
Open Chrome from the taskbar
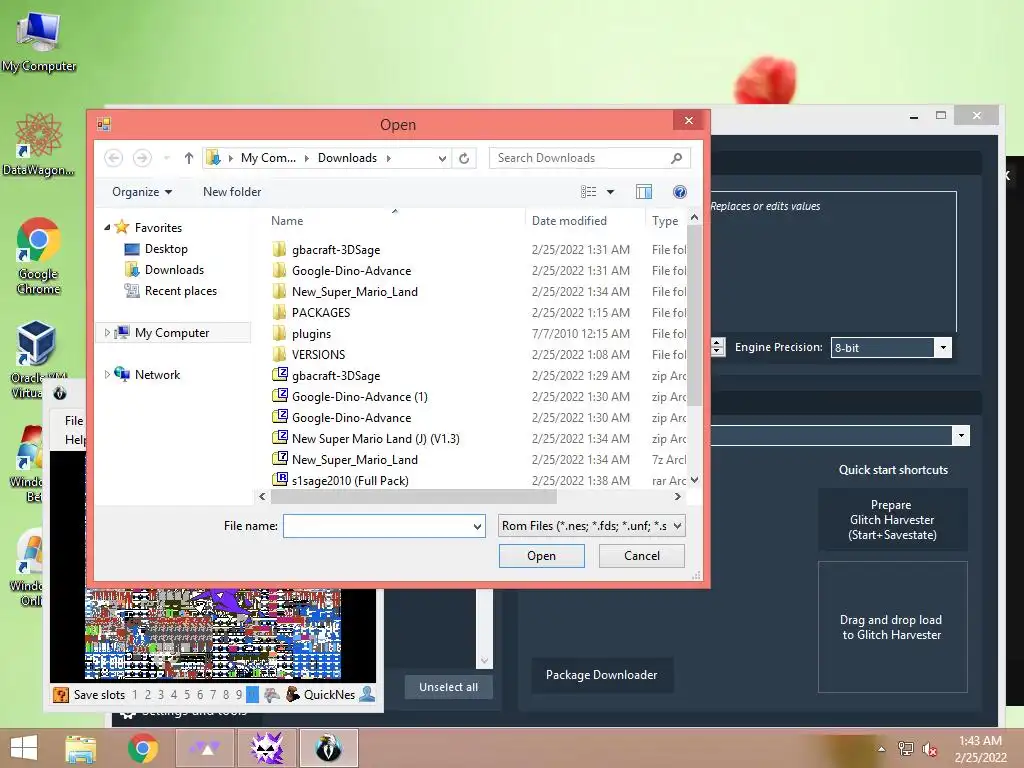tap(143, 748)
